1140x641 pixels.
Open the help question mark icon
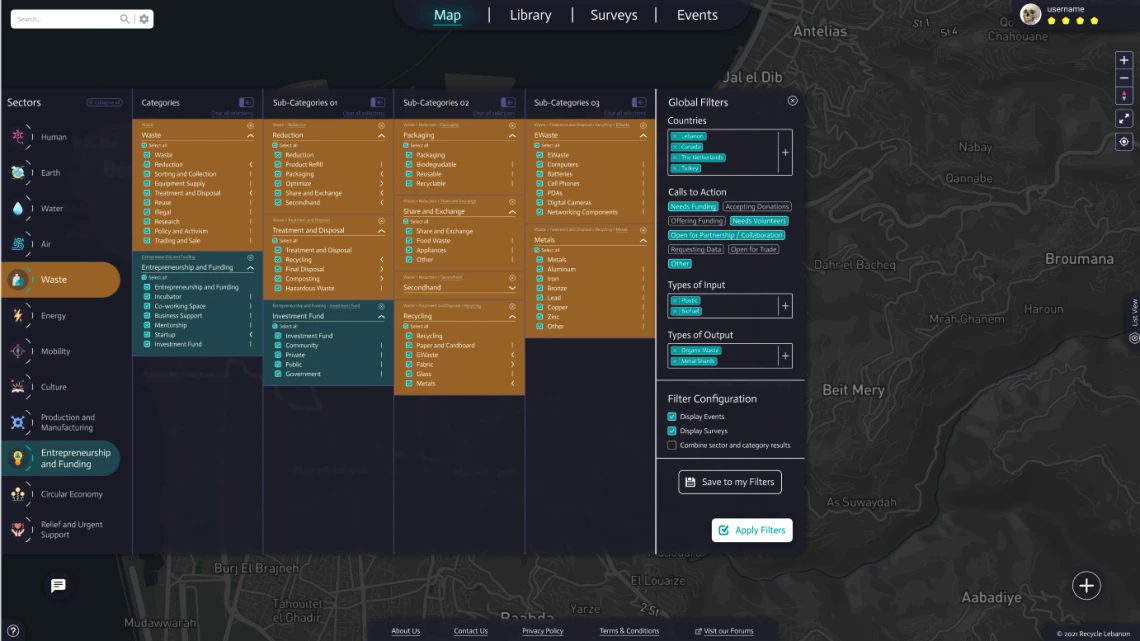click(12, 631)
